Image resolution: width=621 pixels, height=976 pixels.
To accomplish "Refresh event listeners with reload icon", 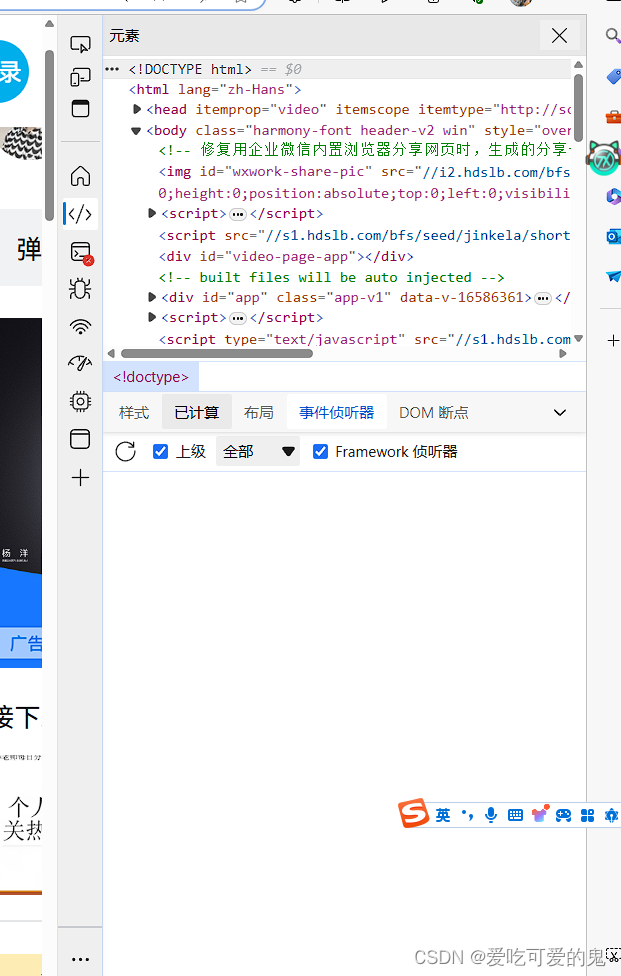I will [126, 451].
